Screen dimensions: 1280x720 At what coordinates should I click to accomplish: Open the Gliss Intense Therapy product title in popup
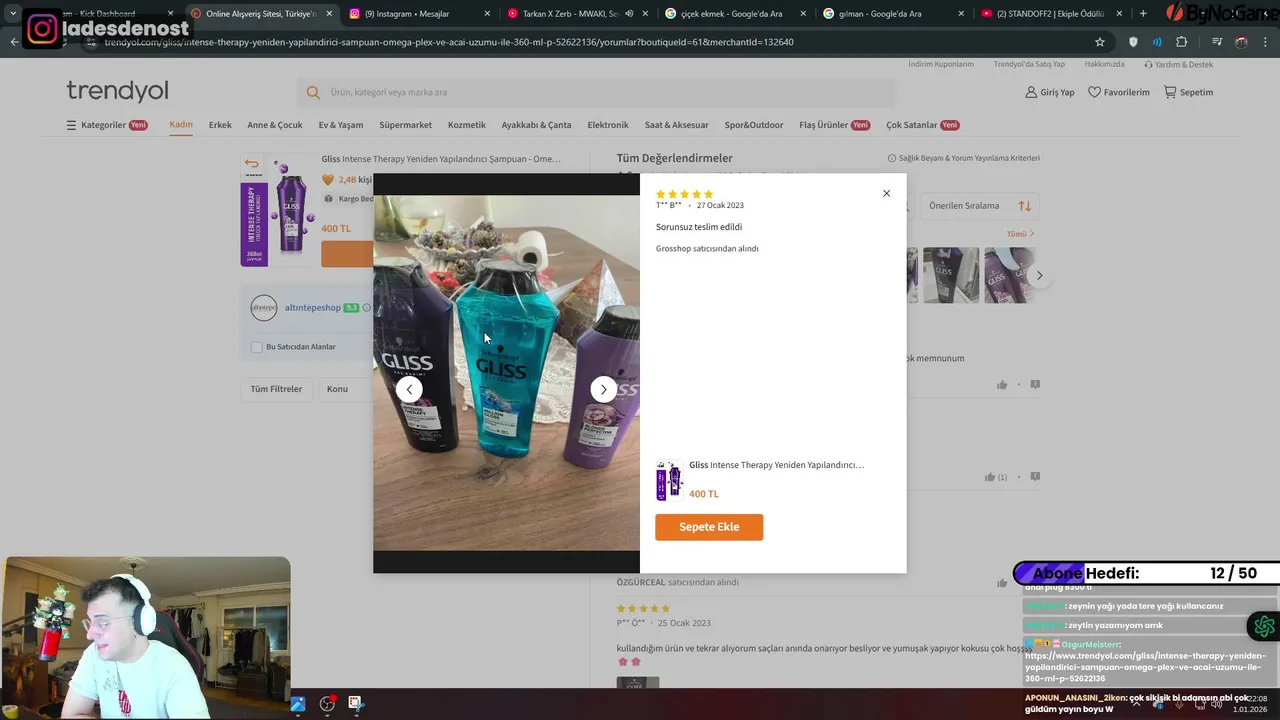coord(776,465)
